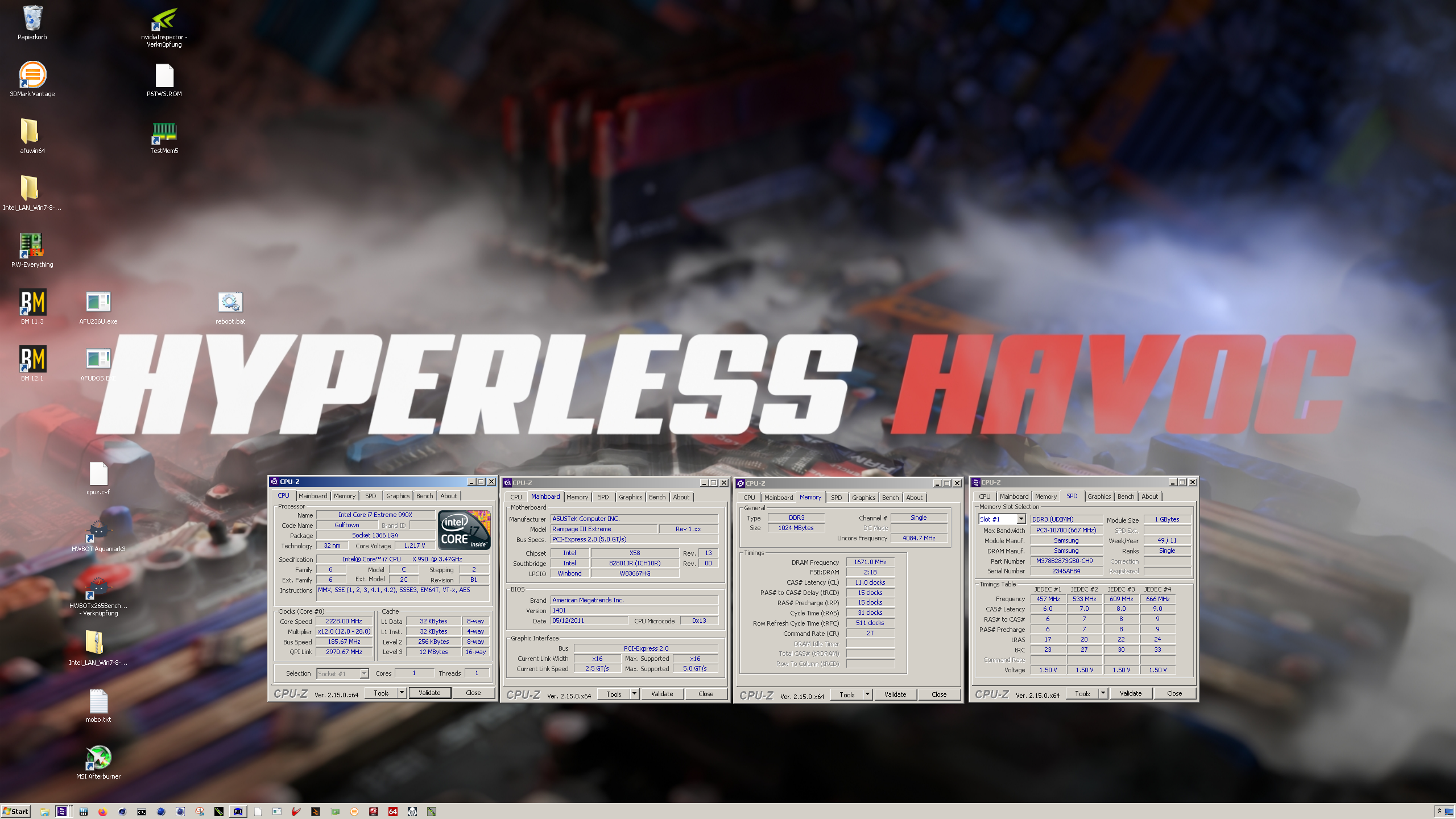1456x819 pixels.
Task: Open the Snipping Tool taskbar icon
Action: (200, 812)
